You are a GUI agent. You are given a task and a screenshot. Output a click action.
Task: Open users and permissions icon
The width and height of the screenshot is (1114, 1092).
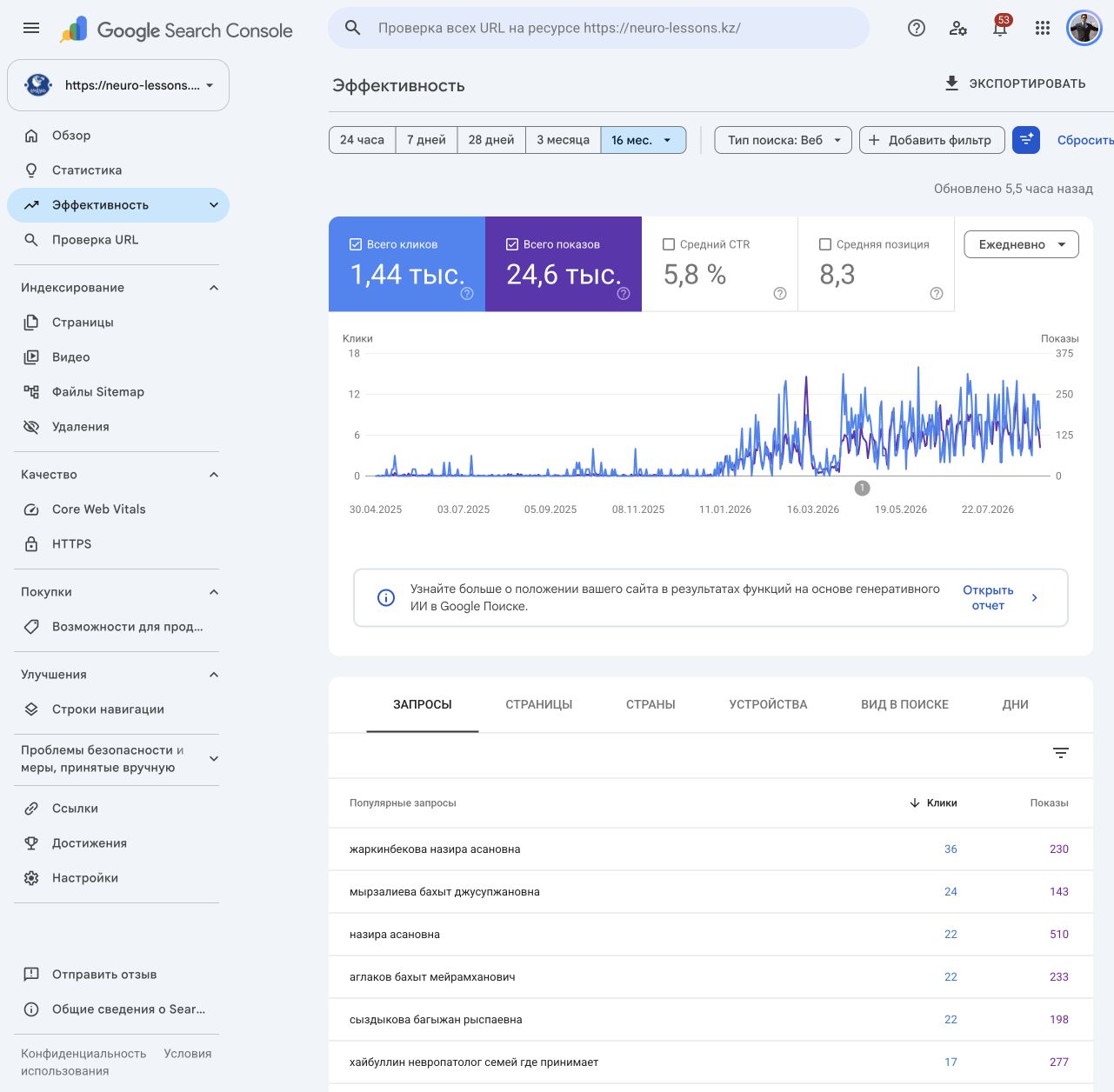coord(958,28)
